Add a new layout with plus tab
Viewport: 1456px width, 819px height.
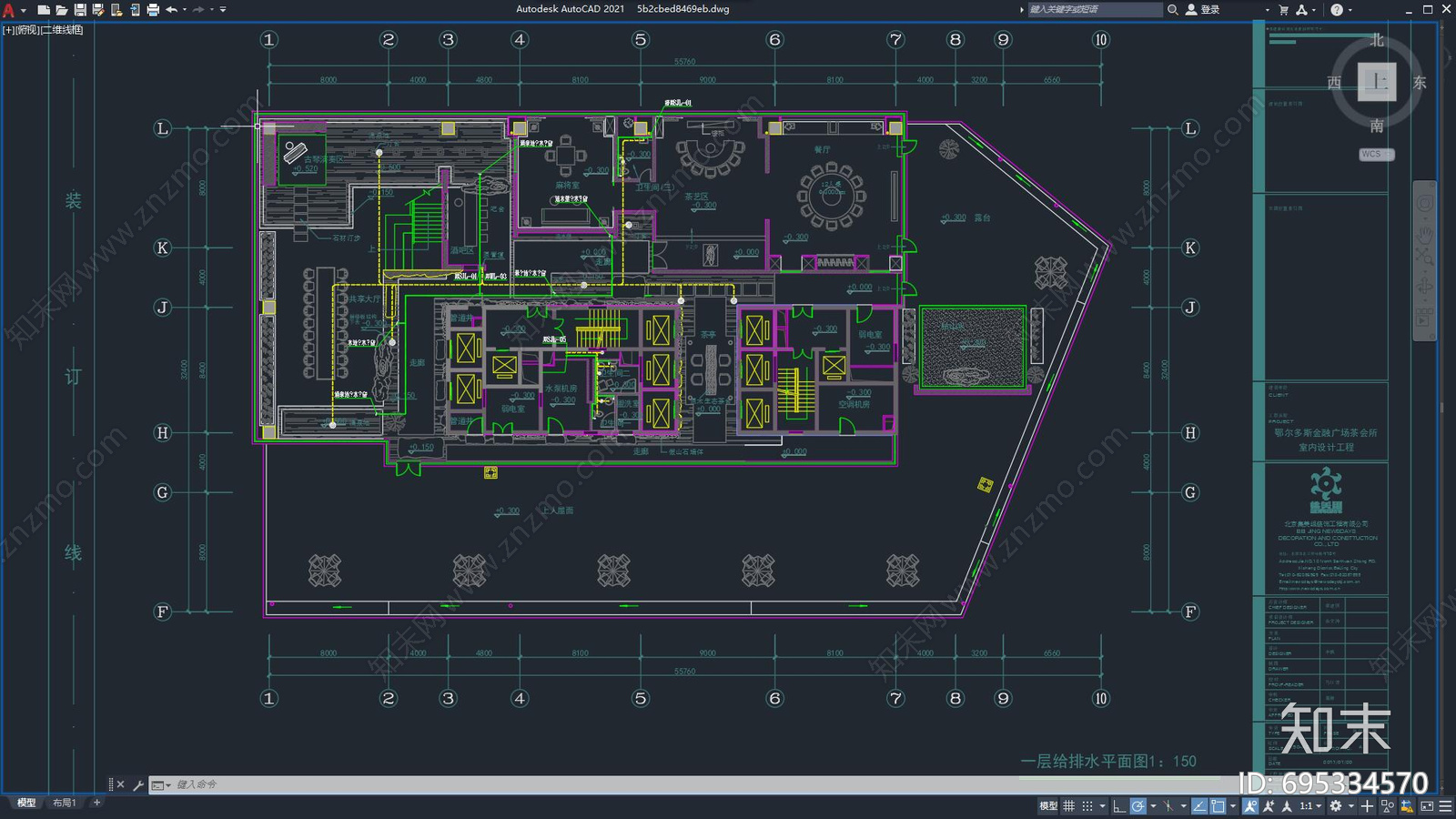(96, 803)
